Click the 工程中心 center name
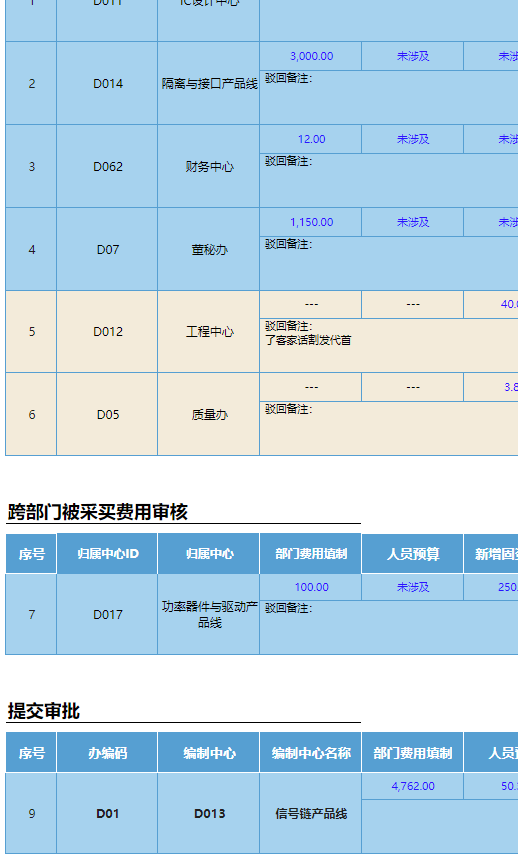 (x=209, y=332)
